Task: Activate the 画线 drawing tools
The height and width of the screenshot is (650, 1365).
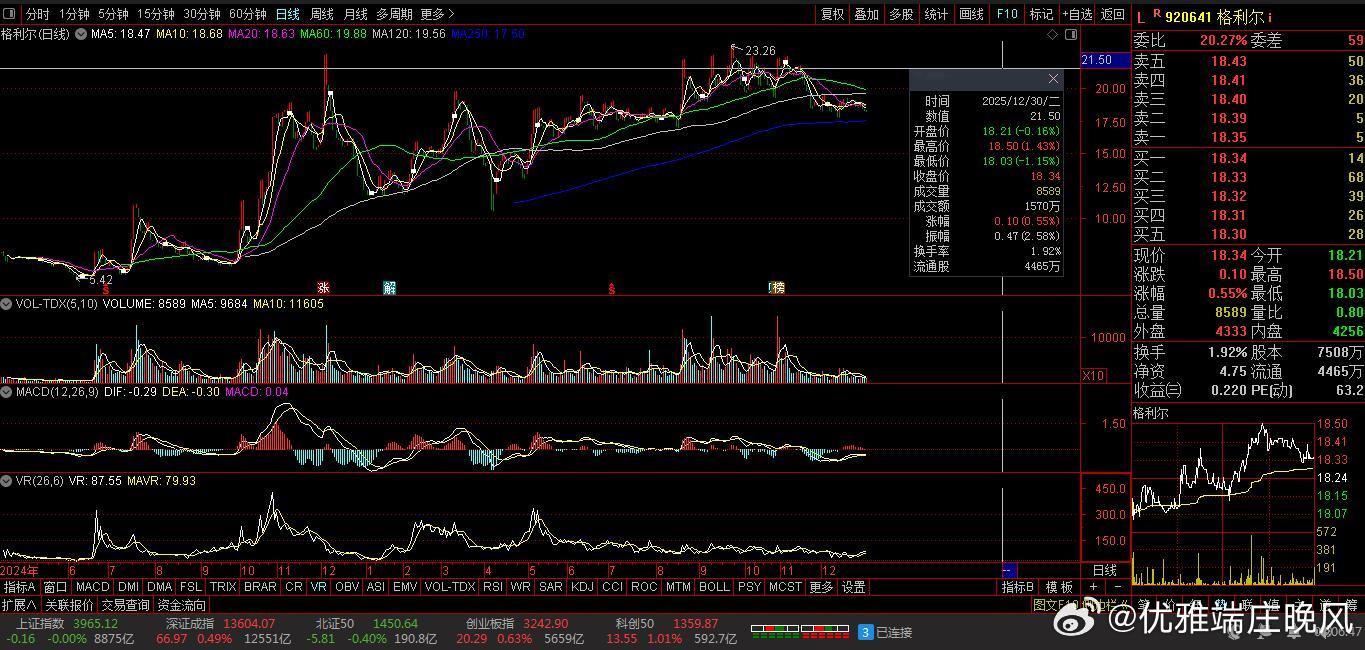Action: point(972,14)
